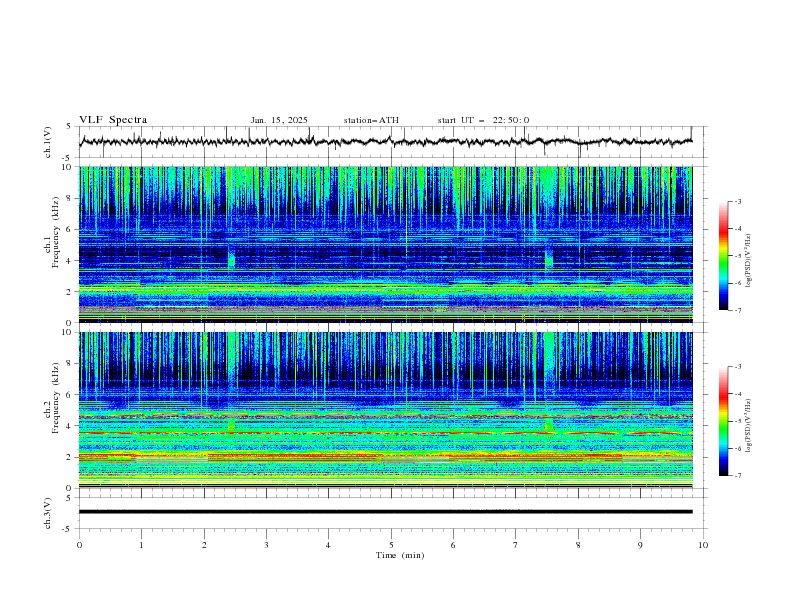Click the "ch.3(V)" axis label

[48, 513]
